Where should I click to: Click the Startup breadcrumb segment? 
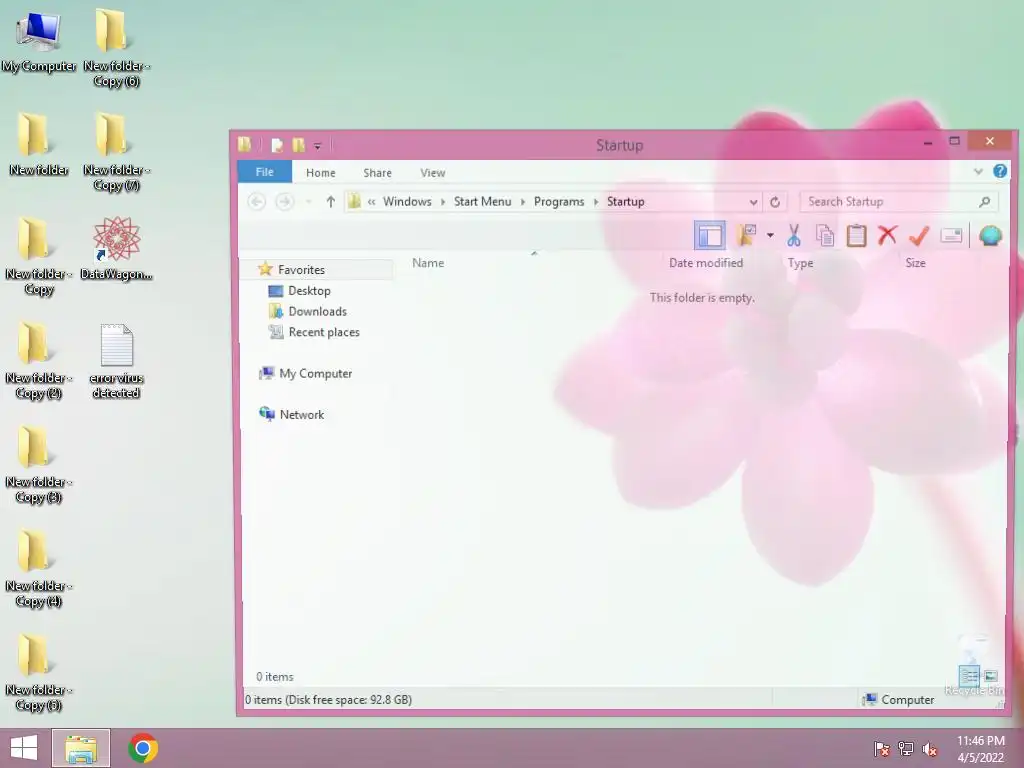[x=626, y=201]
